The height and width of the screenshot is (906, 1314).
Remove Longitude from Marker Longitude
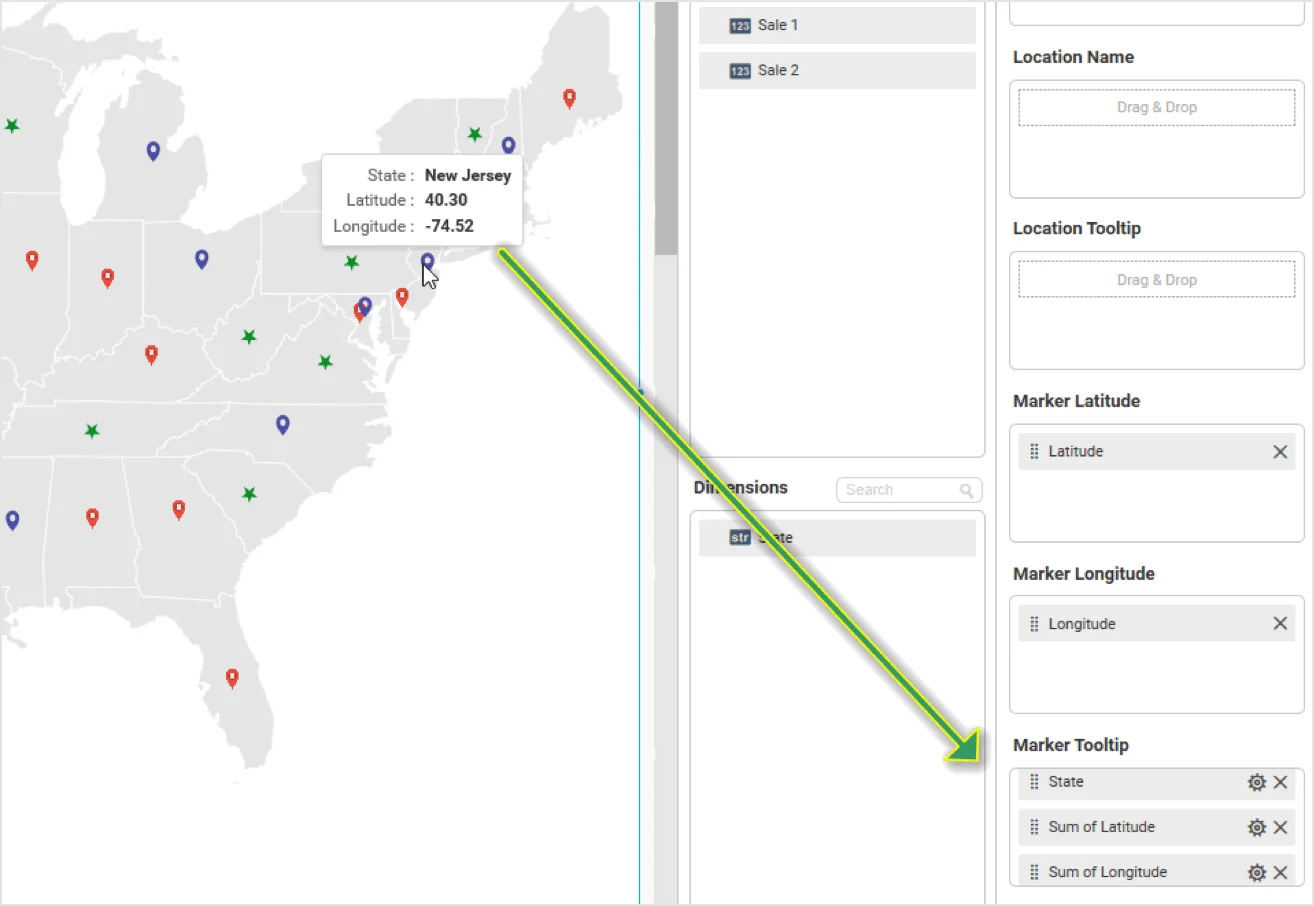tap(1280, 624)
